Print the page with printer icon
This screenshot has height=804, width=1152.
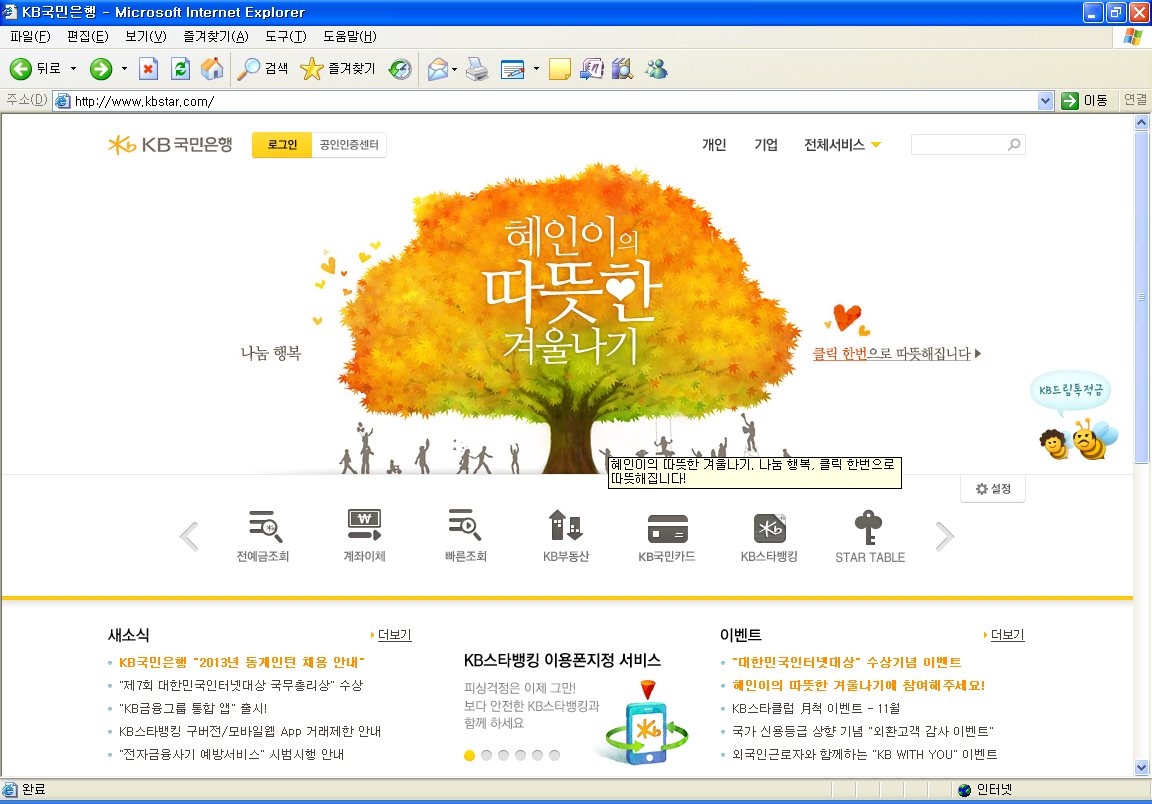[478, 69]
